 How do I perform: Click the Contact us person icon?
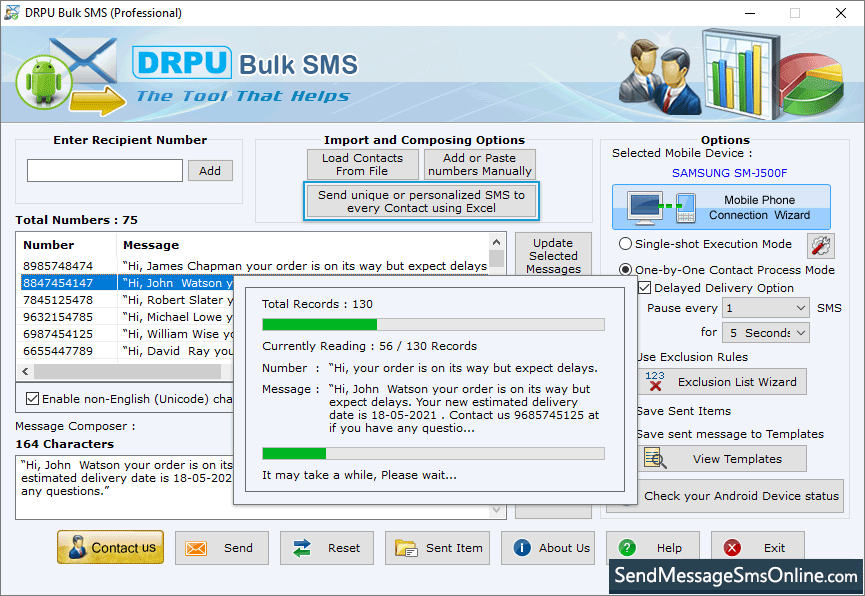(77, 547)
